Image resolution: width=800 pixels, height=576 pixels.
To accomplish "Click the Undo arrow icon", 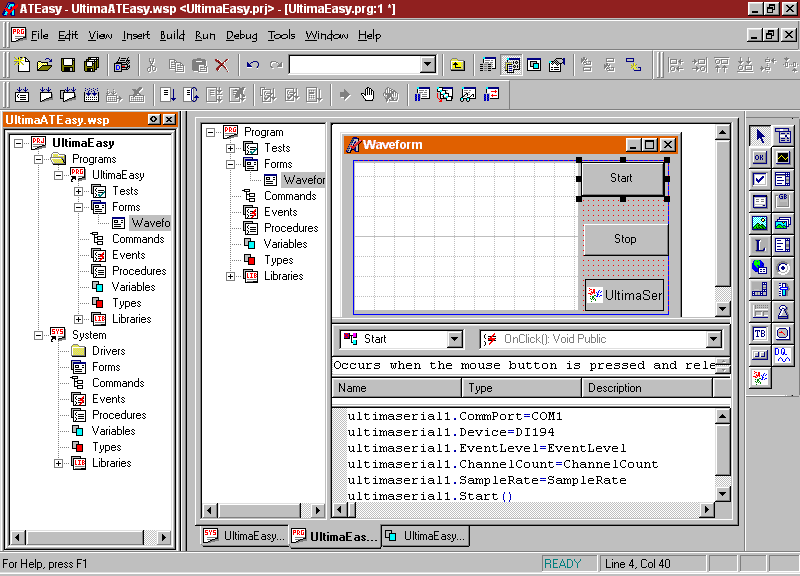I will pos(253,65).
